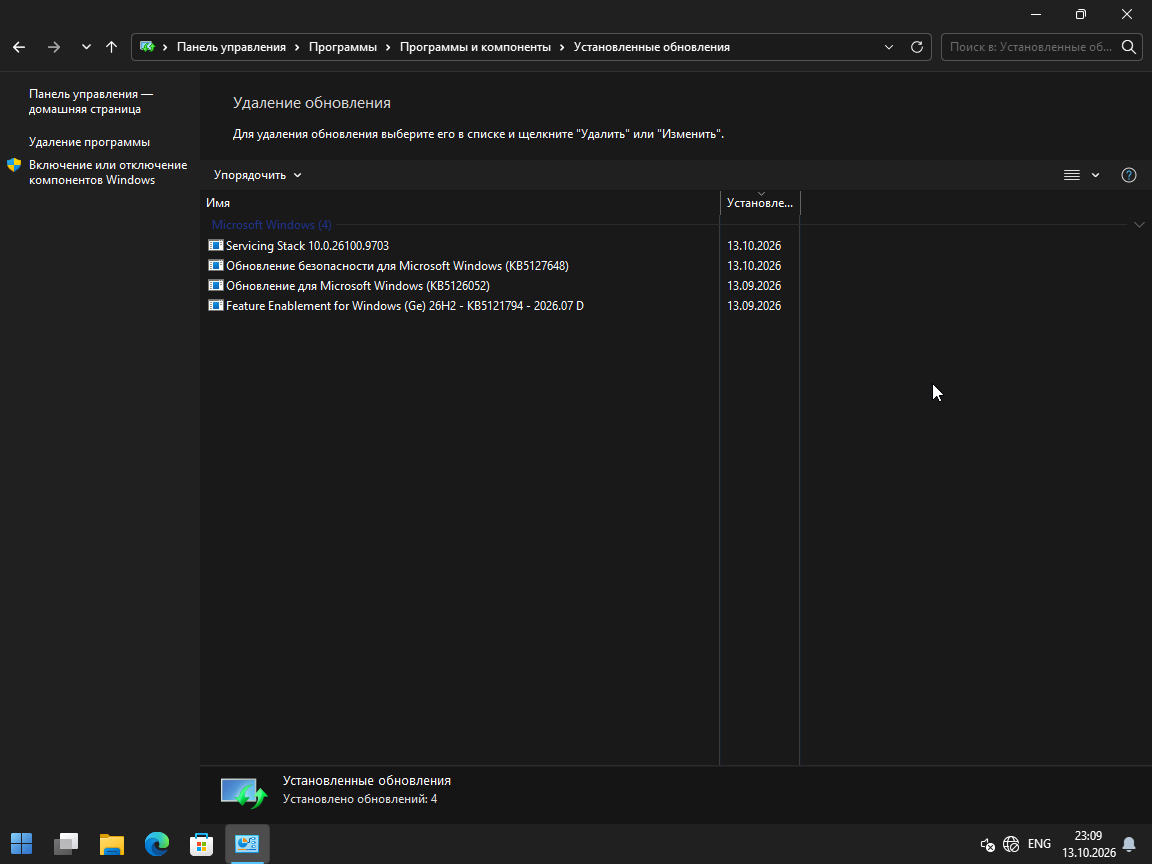Viewport: 1152px width, 864px height.
Task: Click the icon of Servicing Stack update
Action: 215,245
